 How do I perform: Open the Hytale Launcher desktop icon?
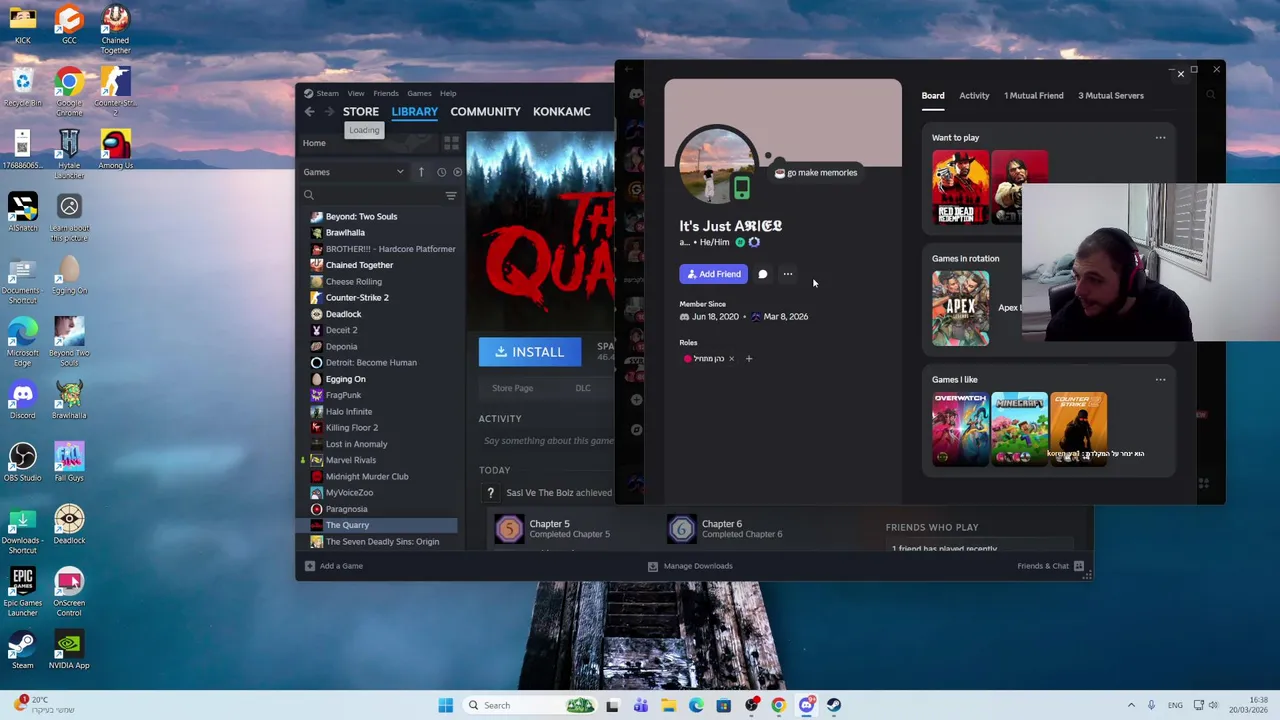click(69, 154)
